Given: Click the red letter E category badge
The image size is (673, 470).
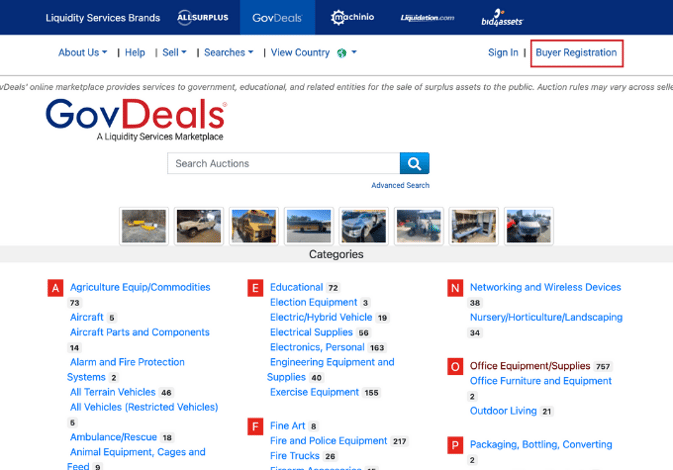Looking at the screenshot, I should point(255,288).
